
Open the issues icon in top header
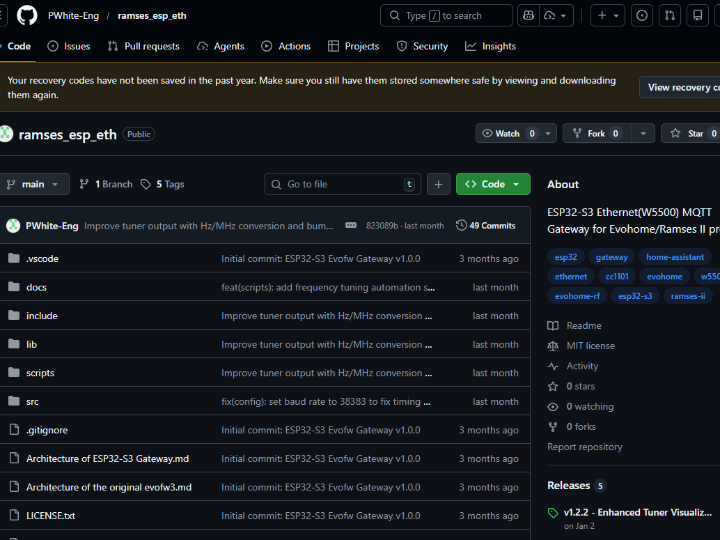click(x=642, y=16)
